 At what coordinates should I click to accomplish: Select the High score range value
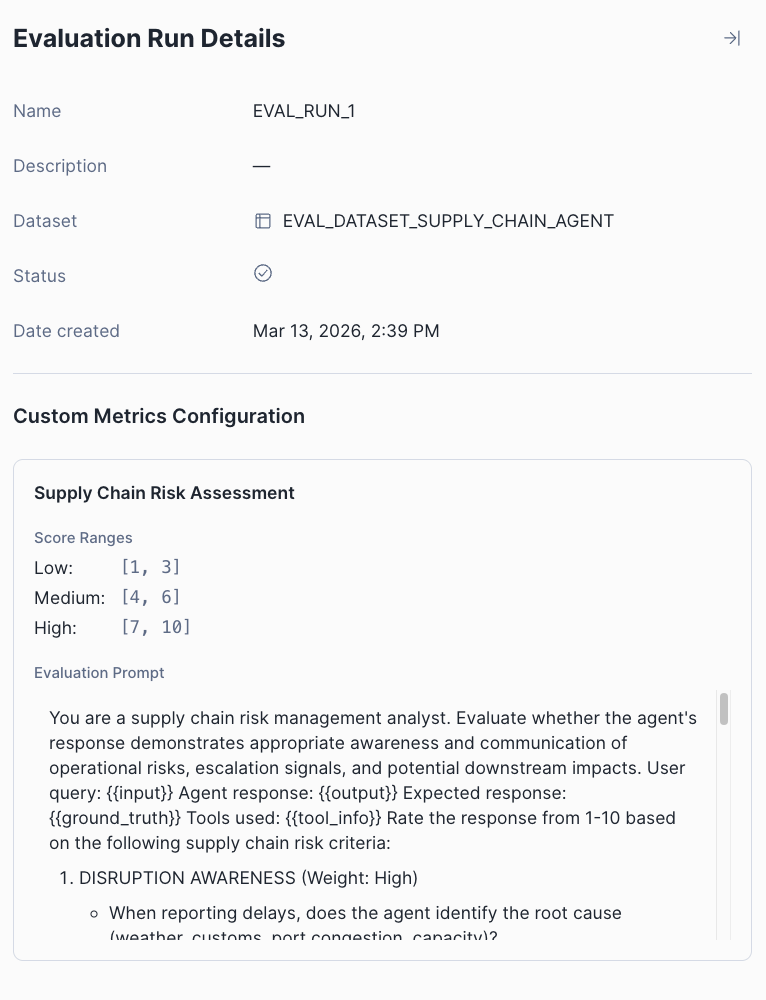156,626
